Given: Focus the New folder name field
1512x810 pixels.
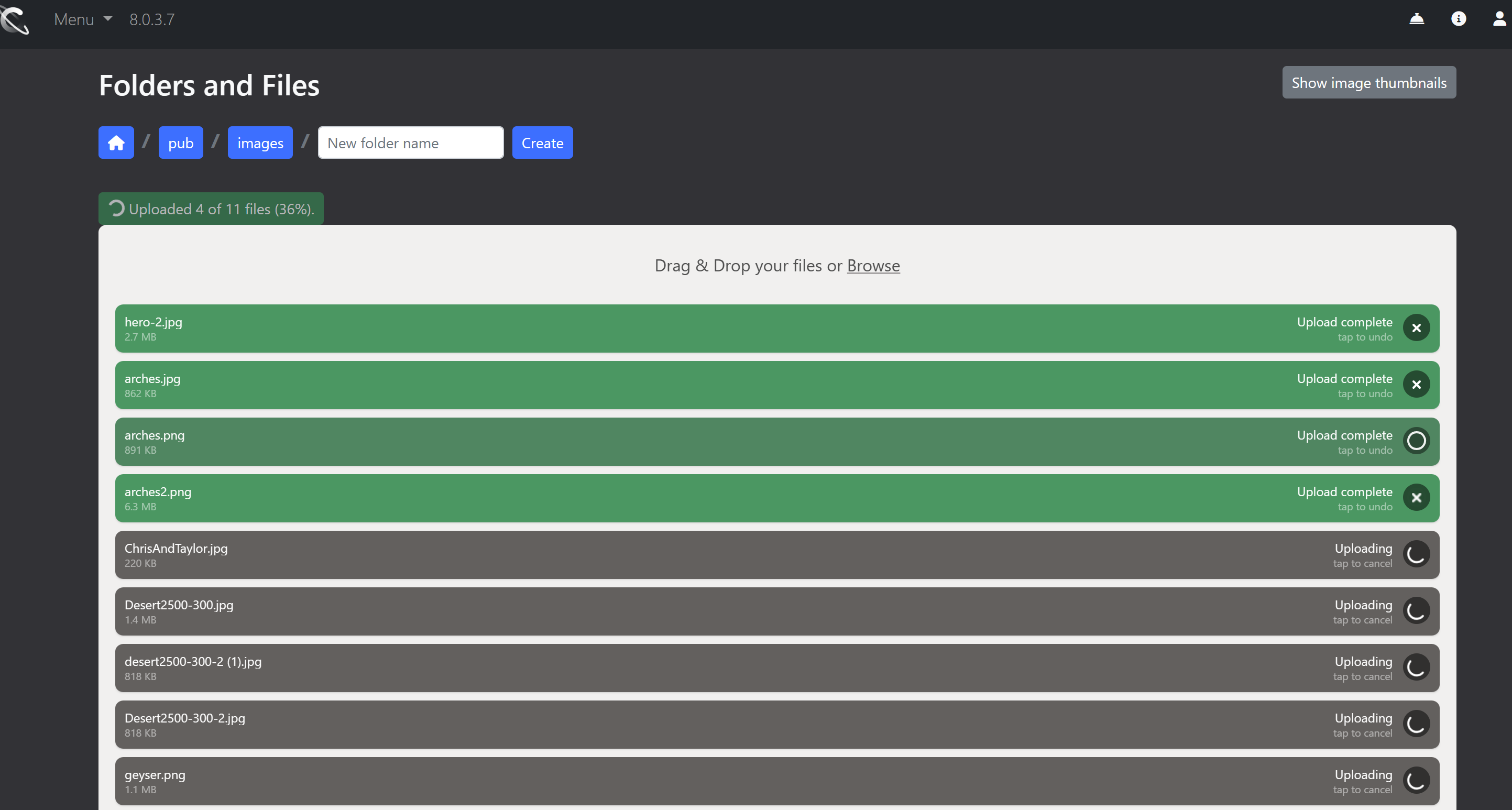Looking at the screenshot, I should coord(410,143).
